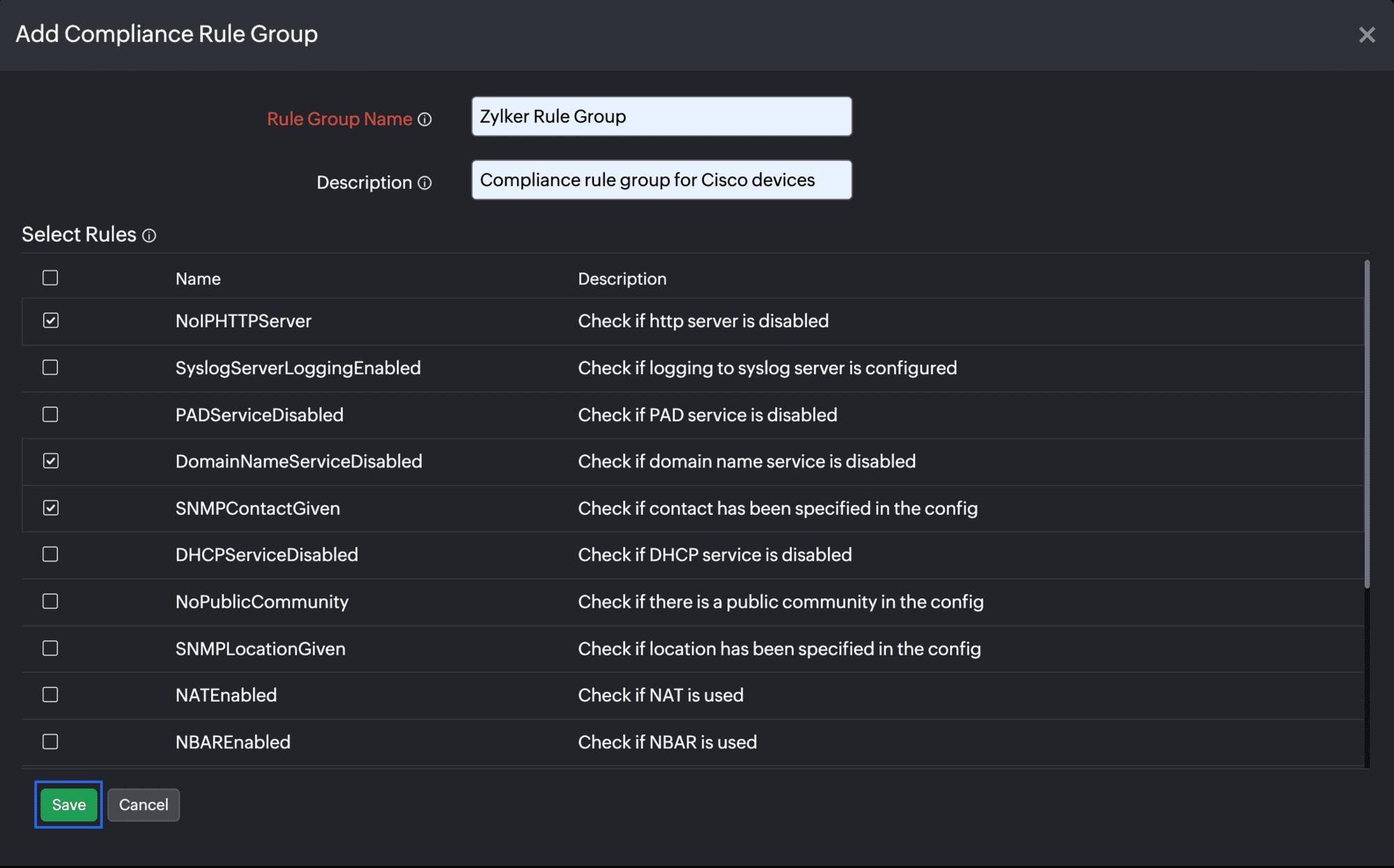Deselect the DomainNameServiceDisabled checkbox
Screen dimensions: 1394x868
(x=50, y=461)
